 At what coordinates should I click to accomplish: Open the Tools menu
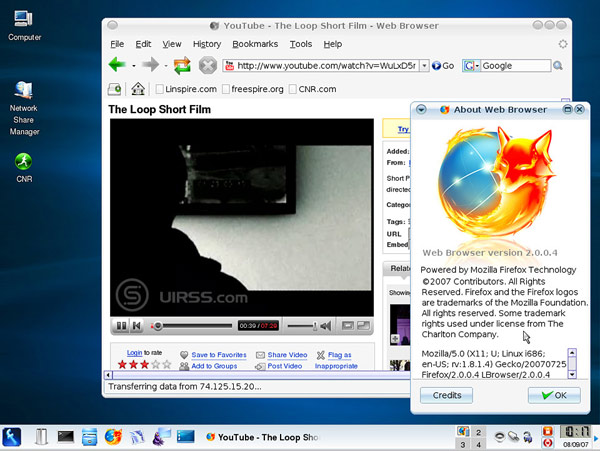pos(300,44)
